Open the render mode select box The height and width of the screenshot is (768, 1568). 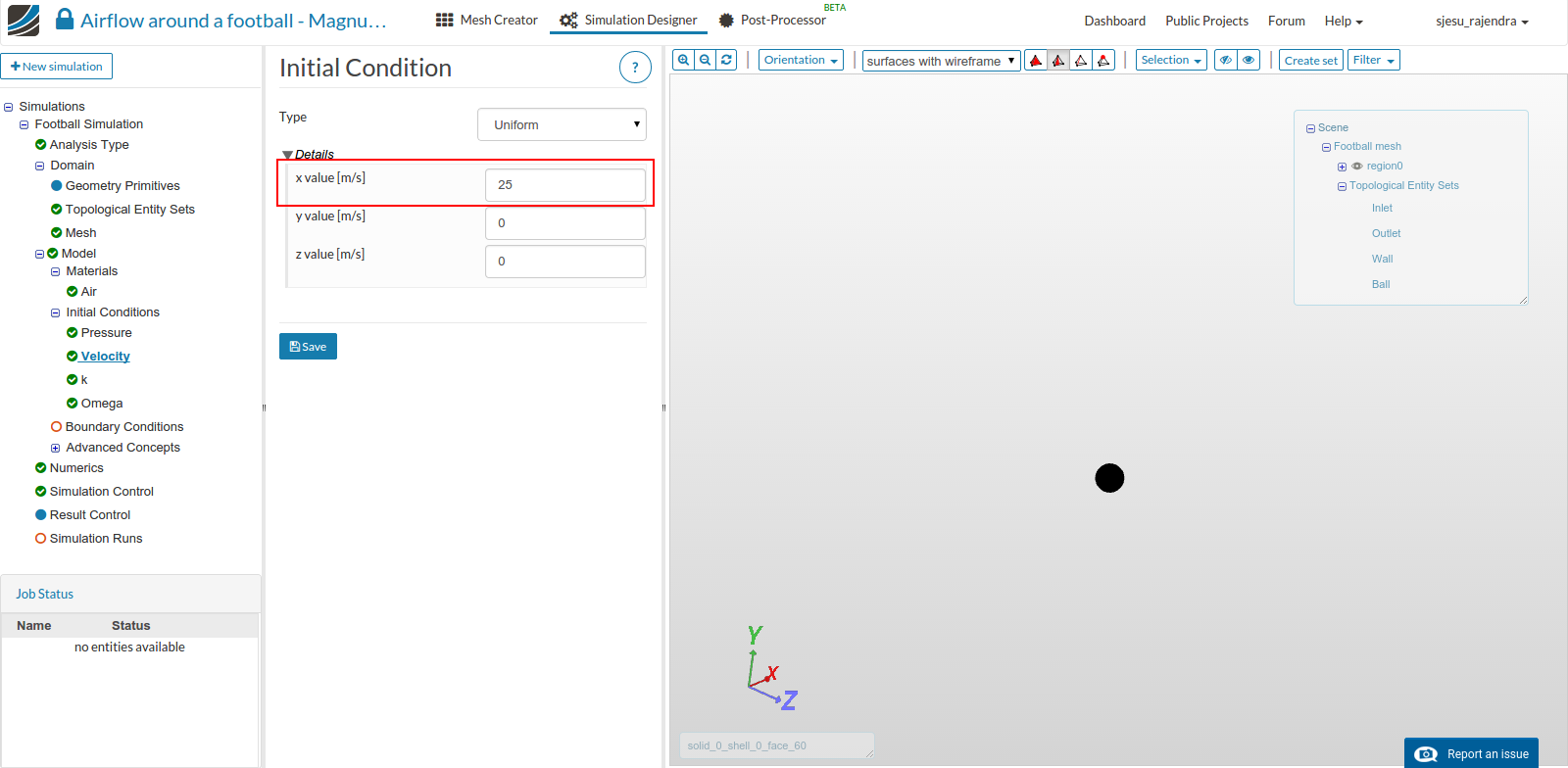pos(942,61)
